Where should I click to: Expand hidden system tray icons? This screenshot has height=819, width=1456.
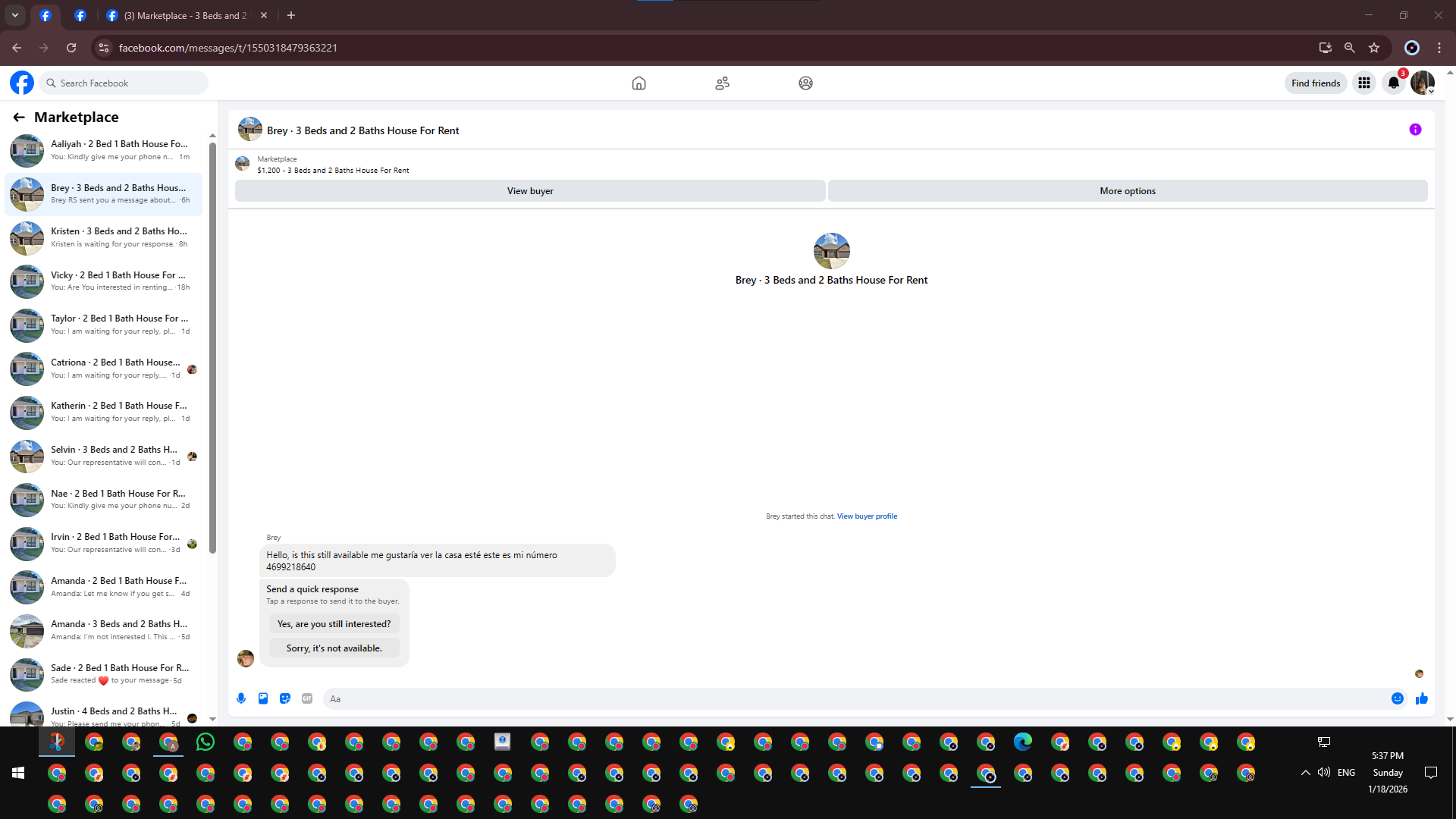tap(1305, 773)
